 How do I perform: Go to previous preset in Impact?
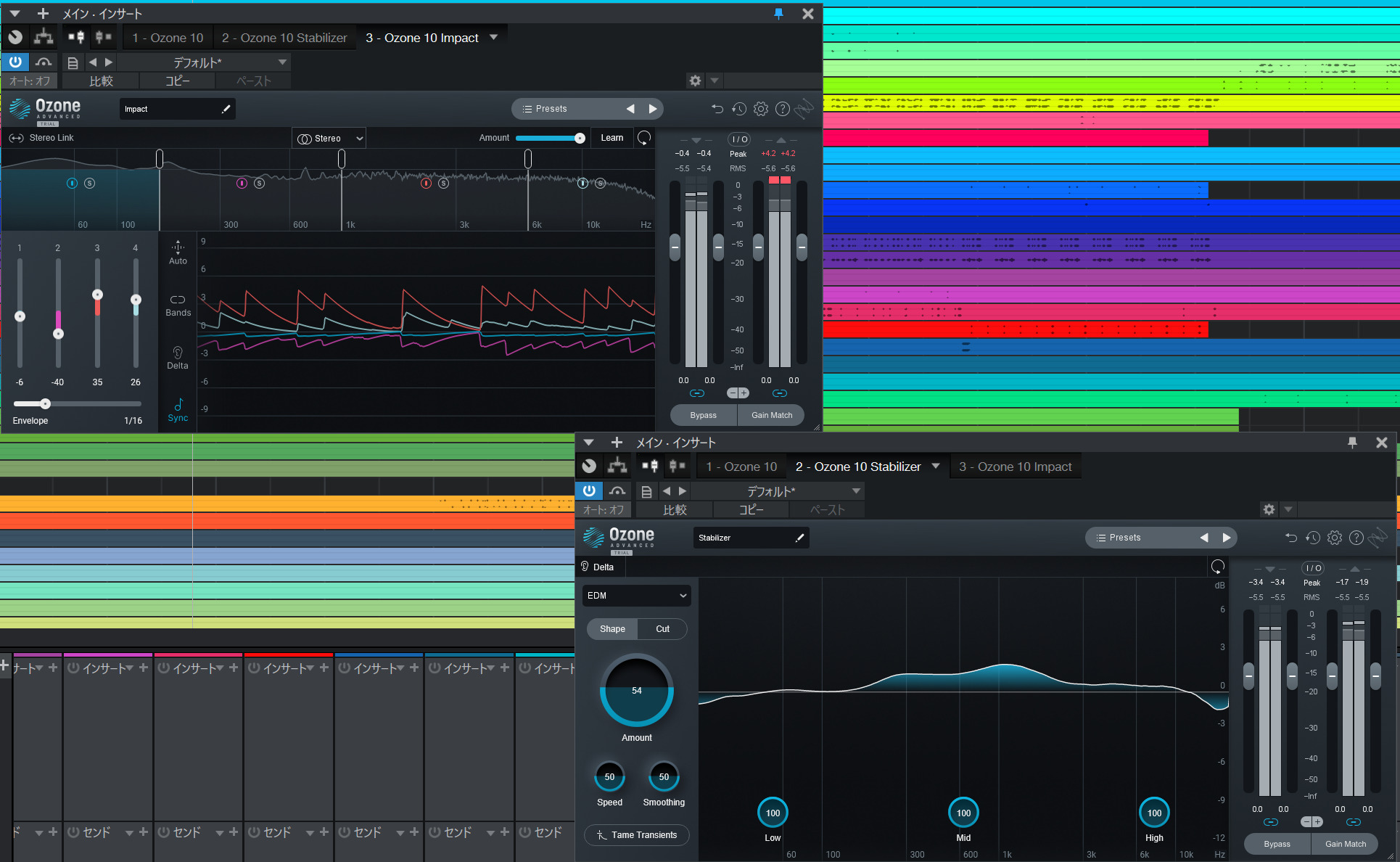pos(630,109)
